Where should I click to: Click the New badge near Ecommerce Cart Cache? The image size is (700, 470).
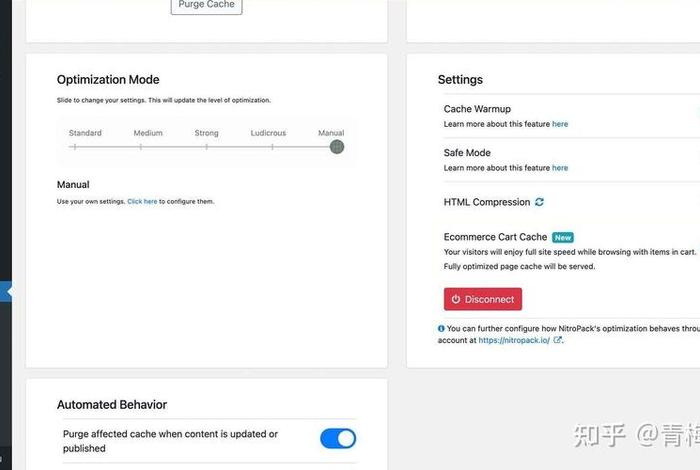562,237
